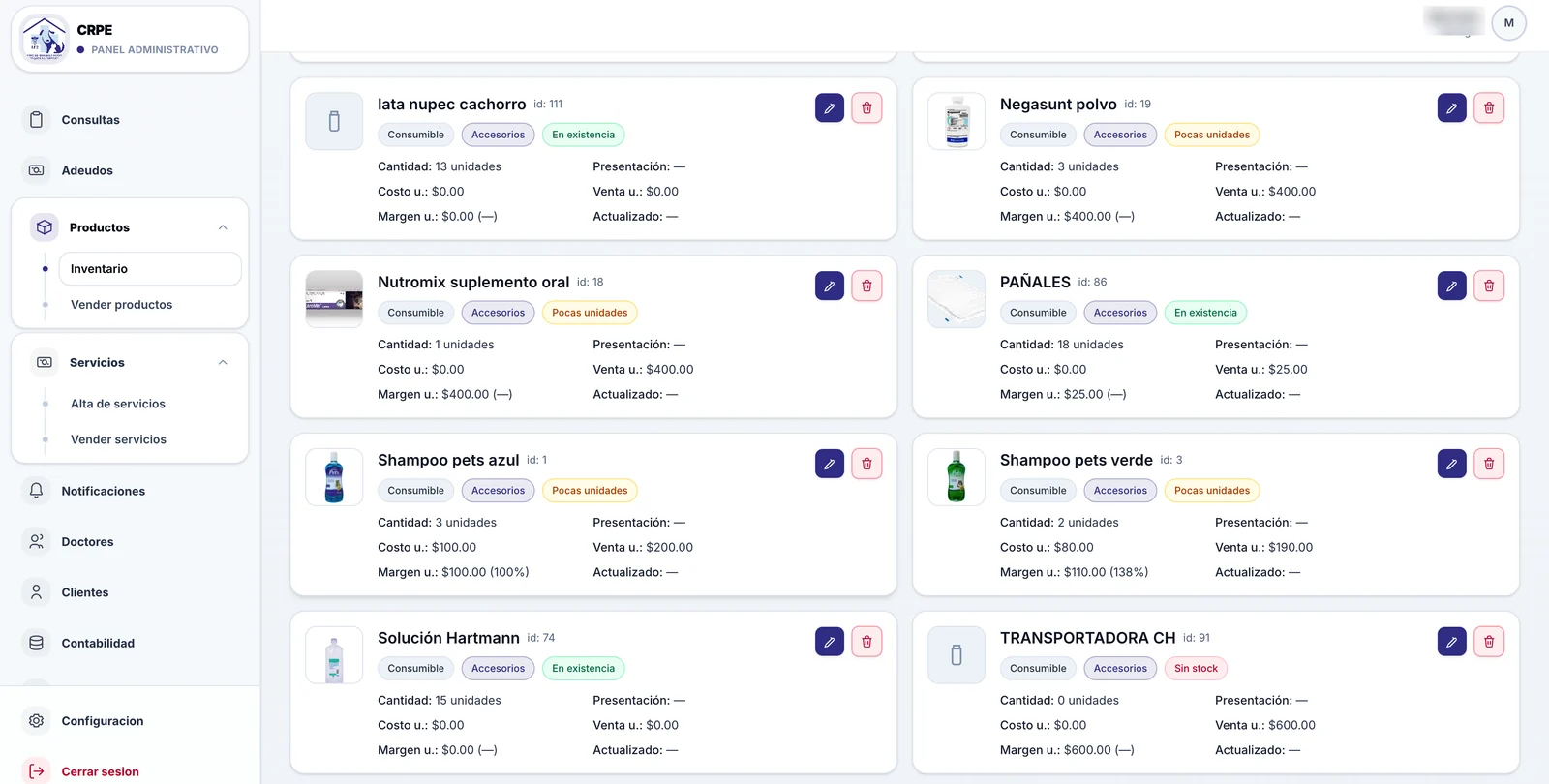Viewport: 1549px width, 784px height.
Task: Delete the Shampoo pets azul product
Action: coord(866,465)
